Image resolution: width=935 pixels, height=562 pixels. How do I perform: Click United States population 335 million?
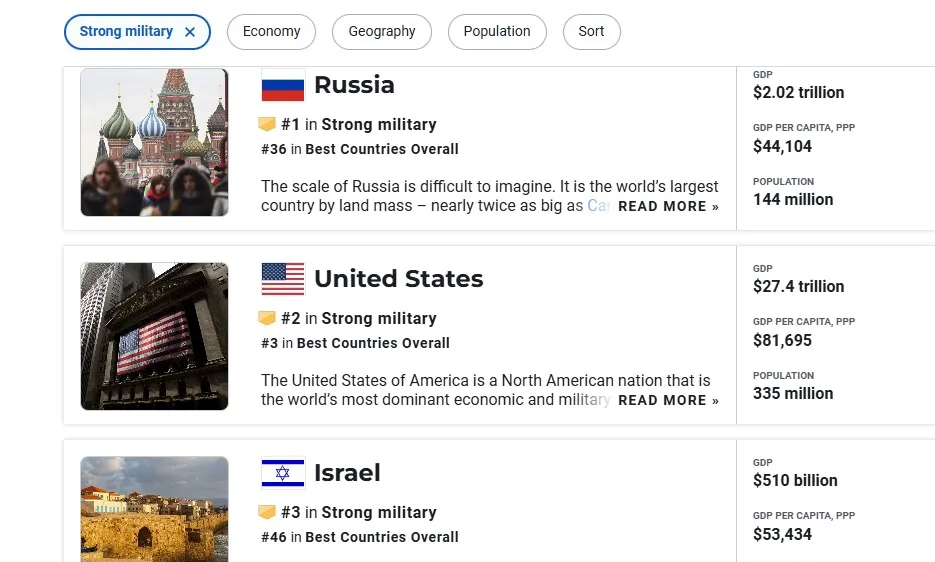tap(793, 393)
